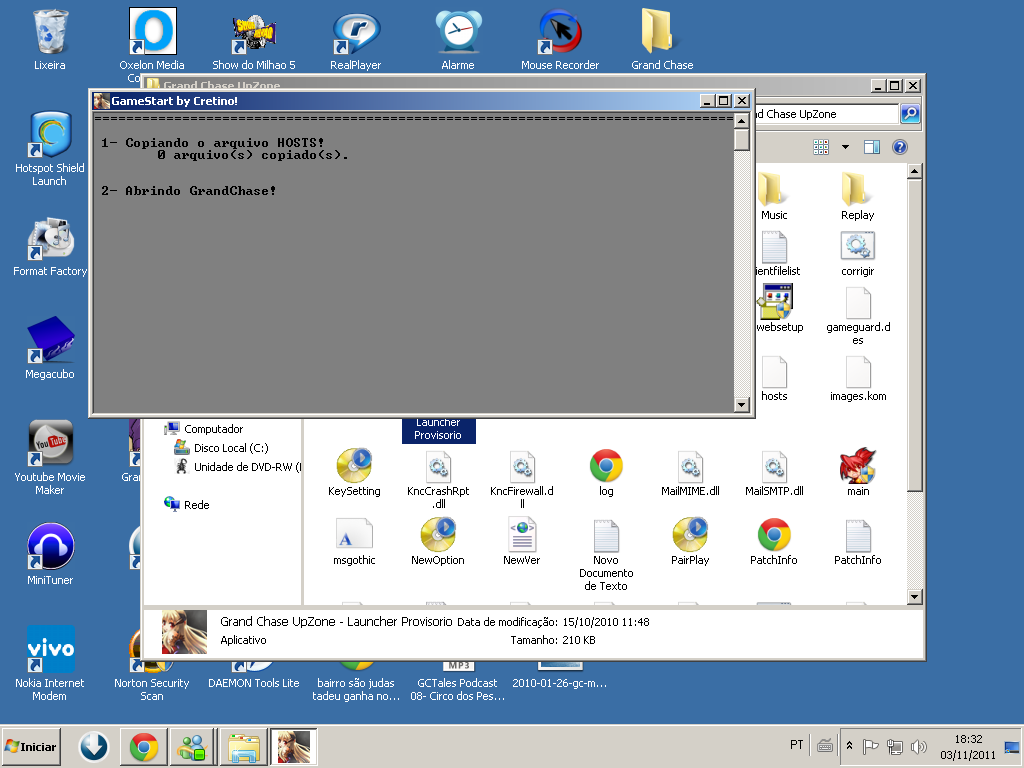The image size is (1024, 768).
Task: Select Rede in the navigation pane
Action: (196, 505)
